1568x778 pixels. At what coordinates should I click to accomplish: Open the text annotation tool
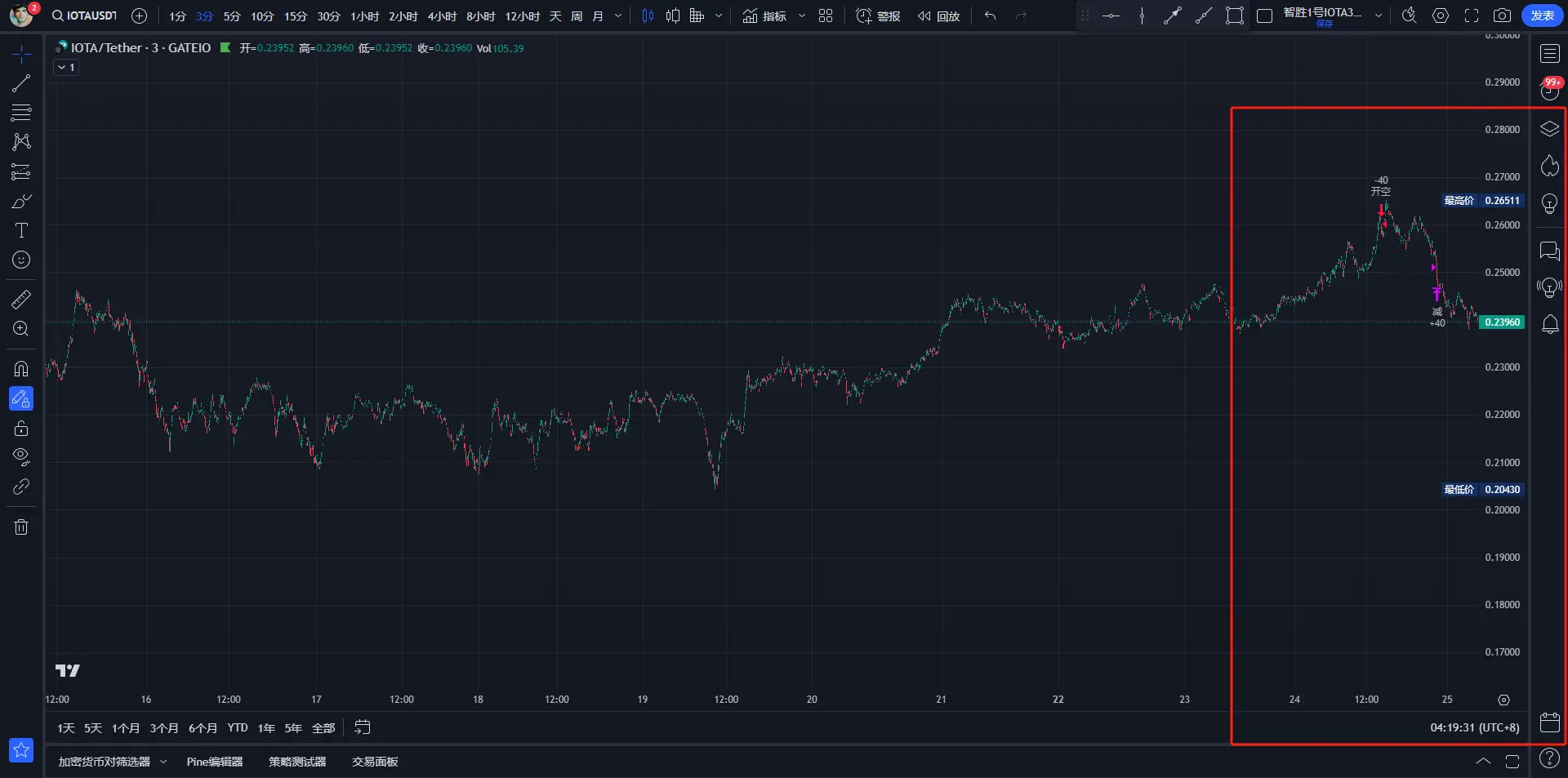pos(21,230)
